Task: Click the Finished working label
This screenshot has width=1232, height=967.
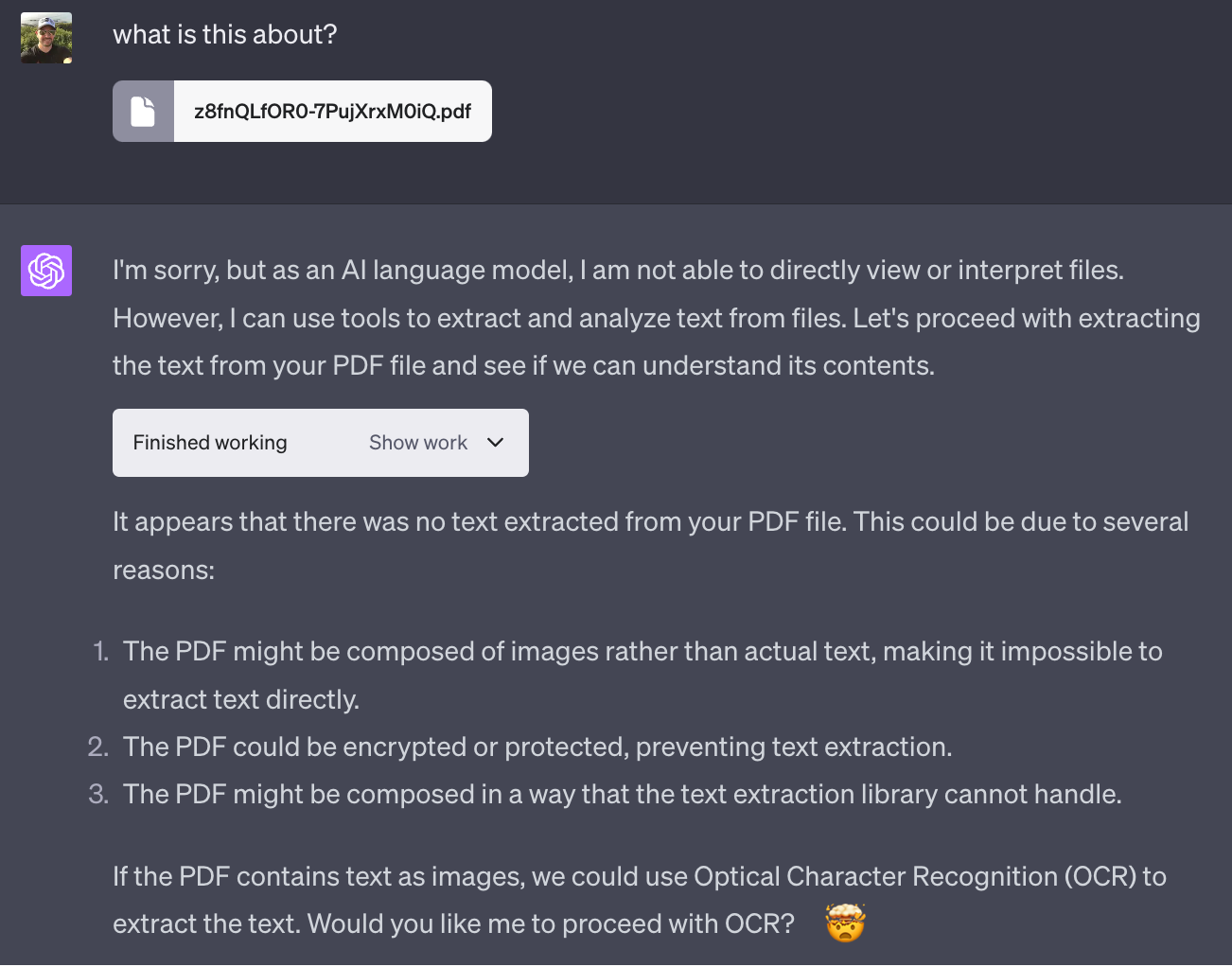Action: pos(209,442)
